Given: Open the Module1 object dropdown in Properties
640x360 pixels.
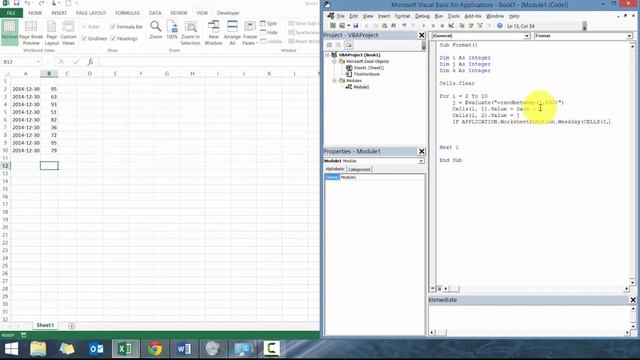Looking at the screenshot, I should [421, 161].
